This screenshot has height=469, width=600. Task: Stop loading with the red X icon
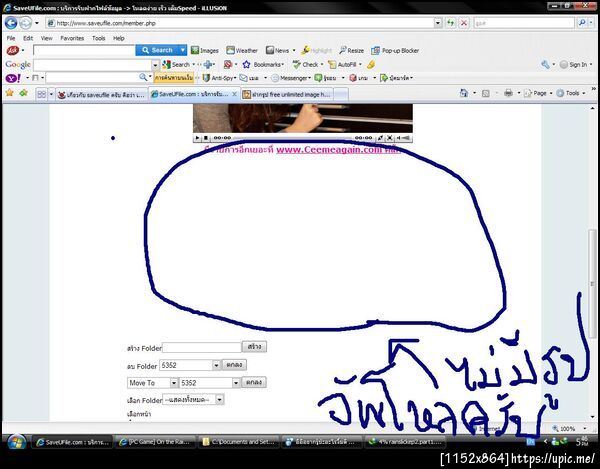point(464,23)
